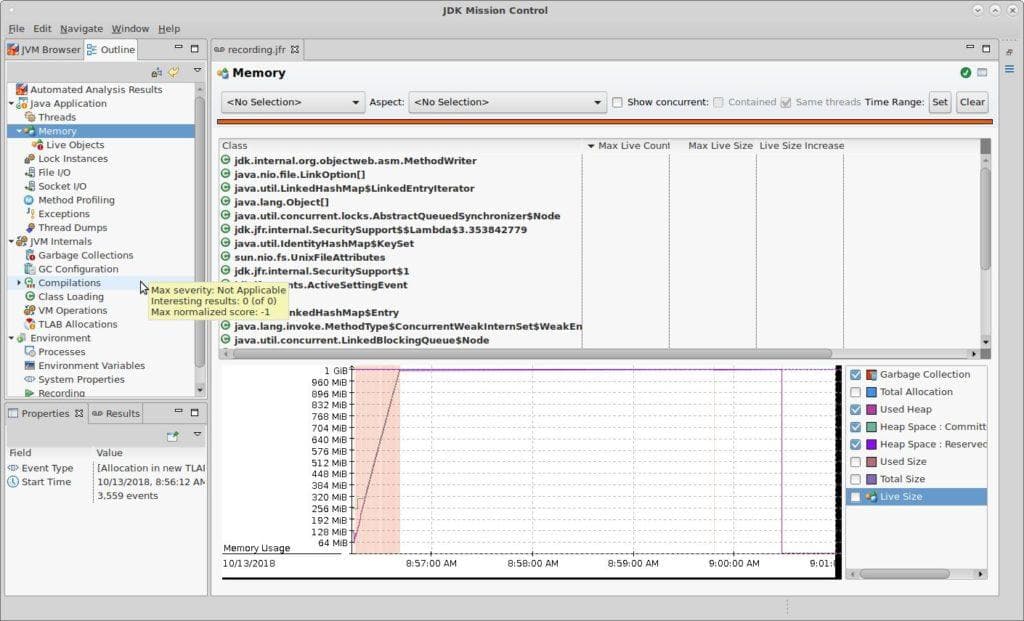Click the green analysis status icon
Viewport: 1024px width, 621px height.
pos(966,72)
